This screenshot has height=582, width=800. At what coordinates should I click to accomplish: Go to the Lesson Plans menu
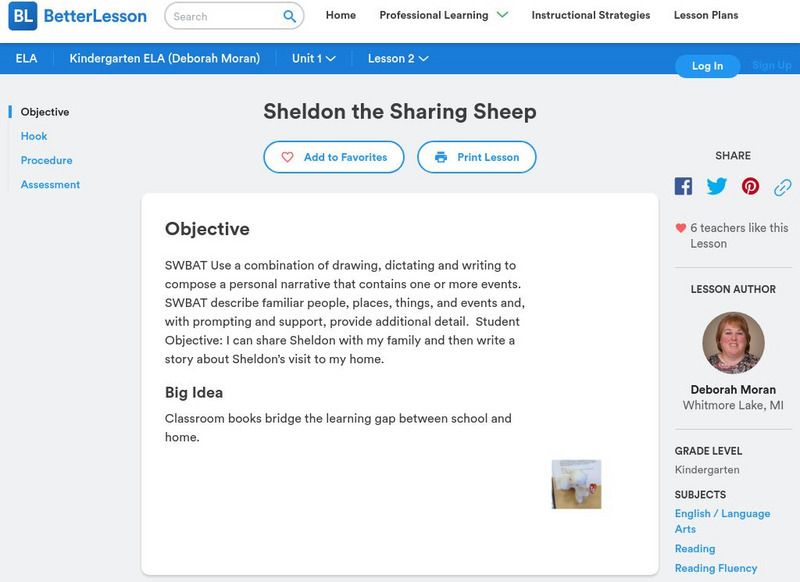click(706, 15)
